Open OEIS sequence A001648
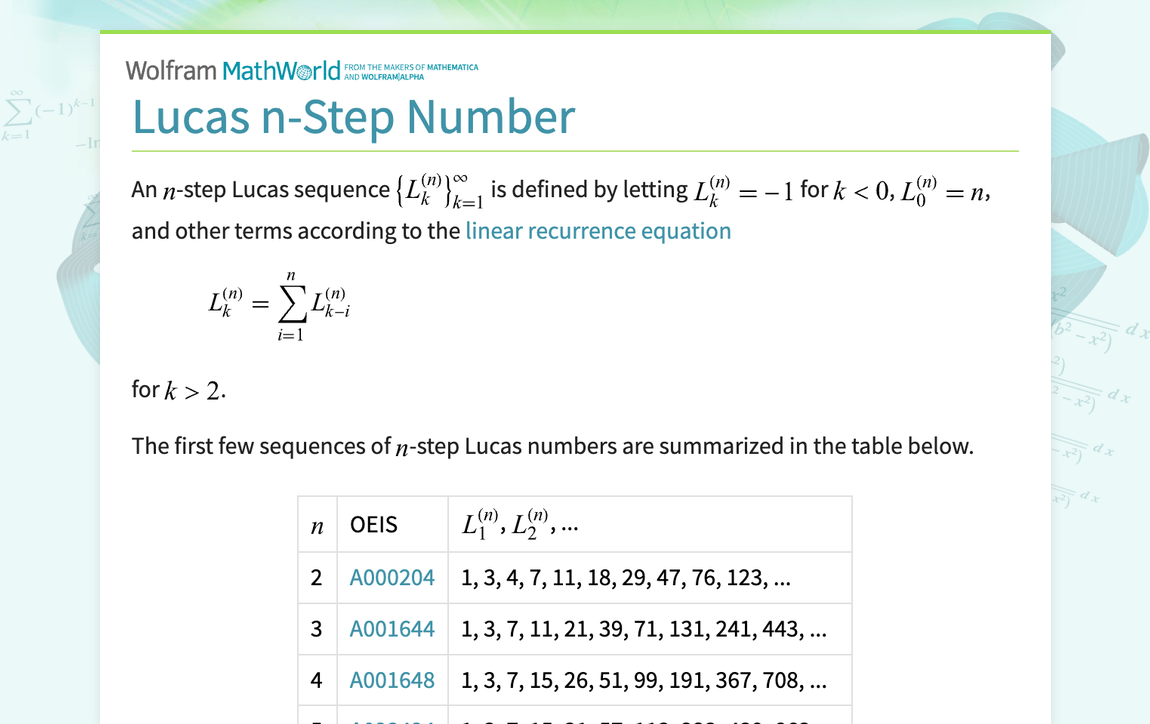This screenshot has width=1150, height=724. [392, 680]
